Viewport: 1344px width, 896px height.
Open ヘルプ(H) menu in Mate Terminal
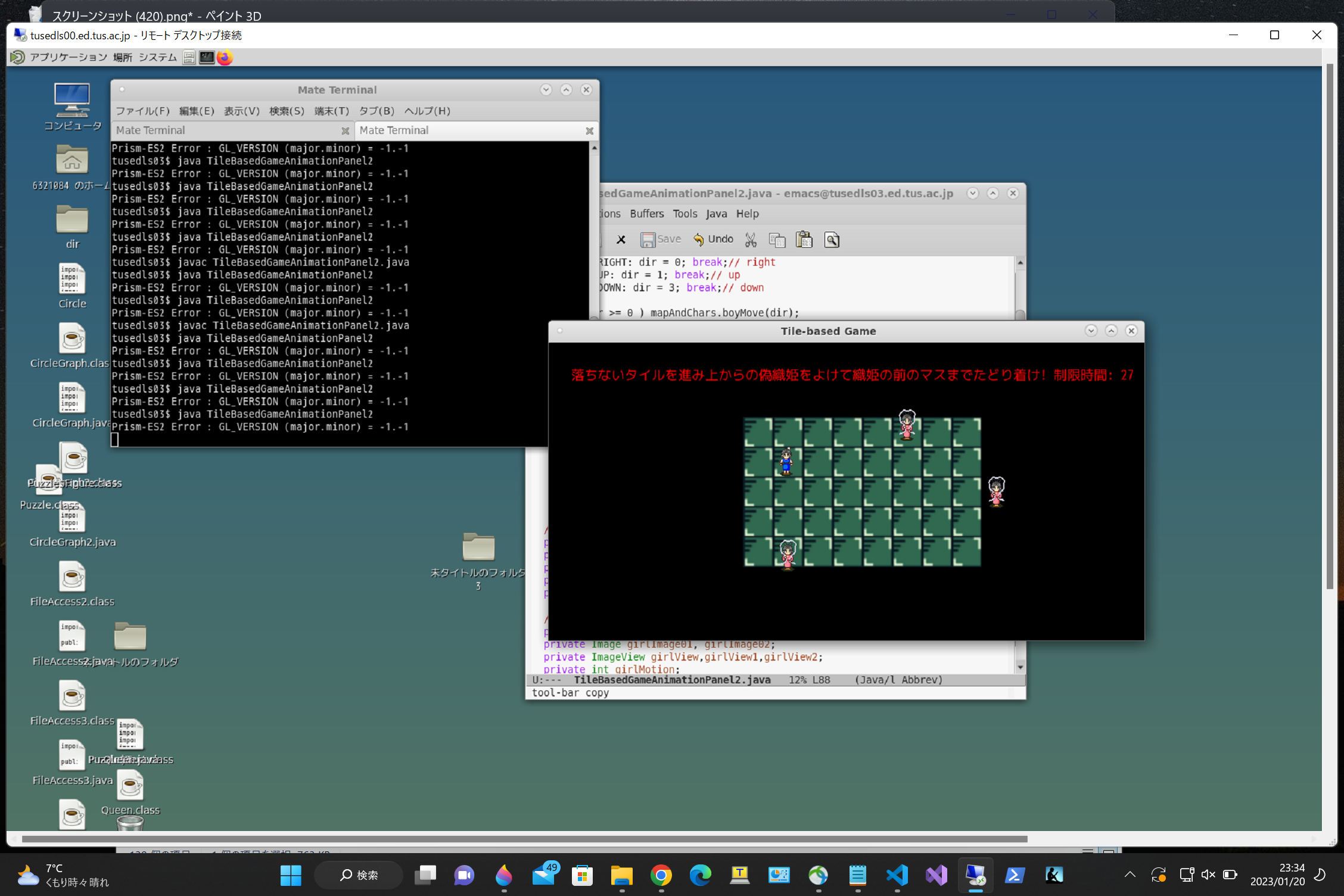click(x=427, y=111)
